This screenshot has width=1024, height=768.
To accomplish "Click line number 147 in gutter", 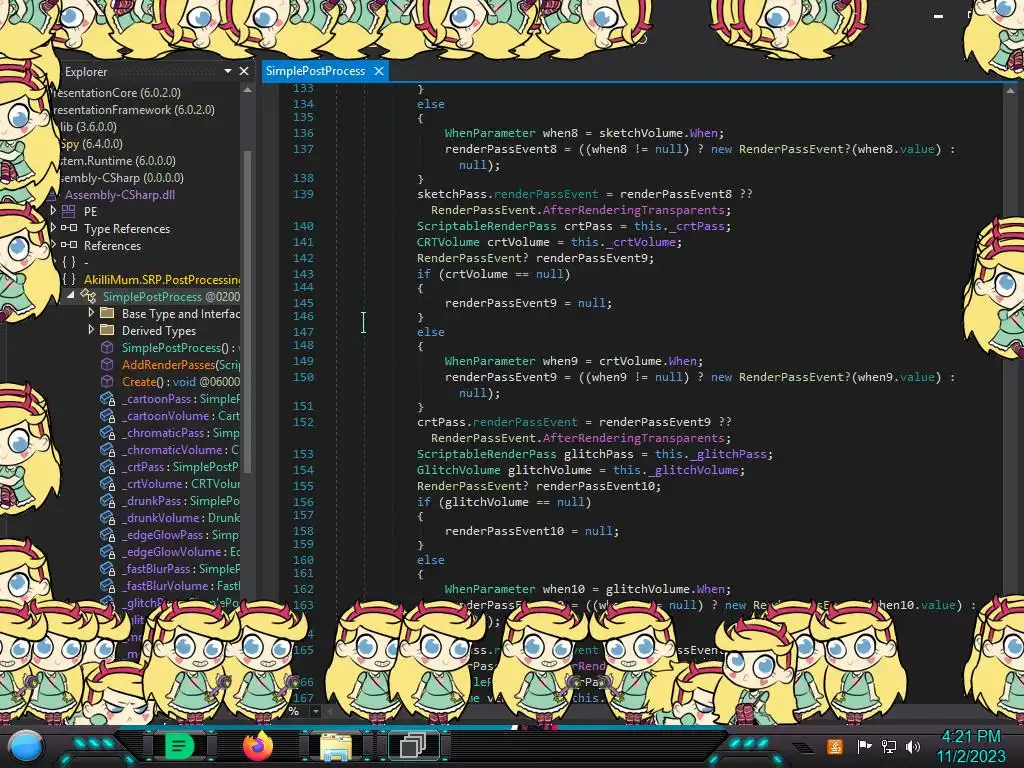I will [303, 331].
